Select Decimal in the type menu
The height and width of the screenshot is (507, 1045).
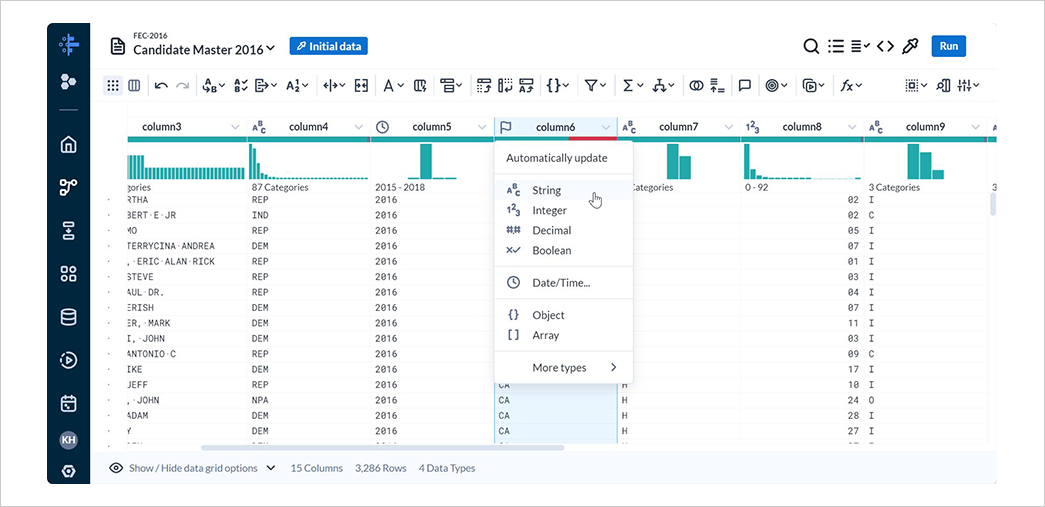[x=563, y=231]
